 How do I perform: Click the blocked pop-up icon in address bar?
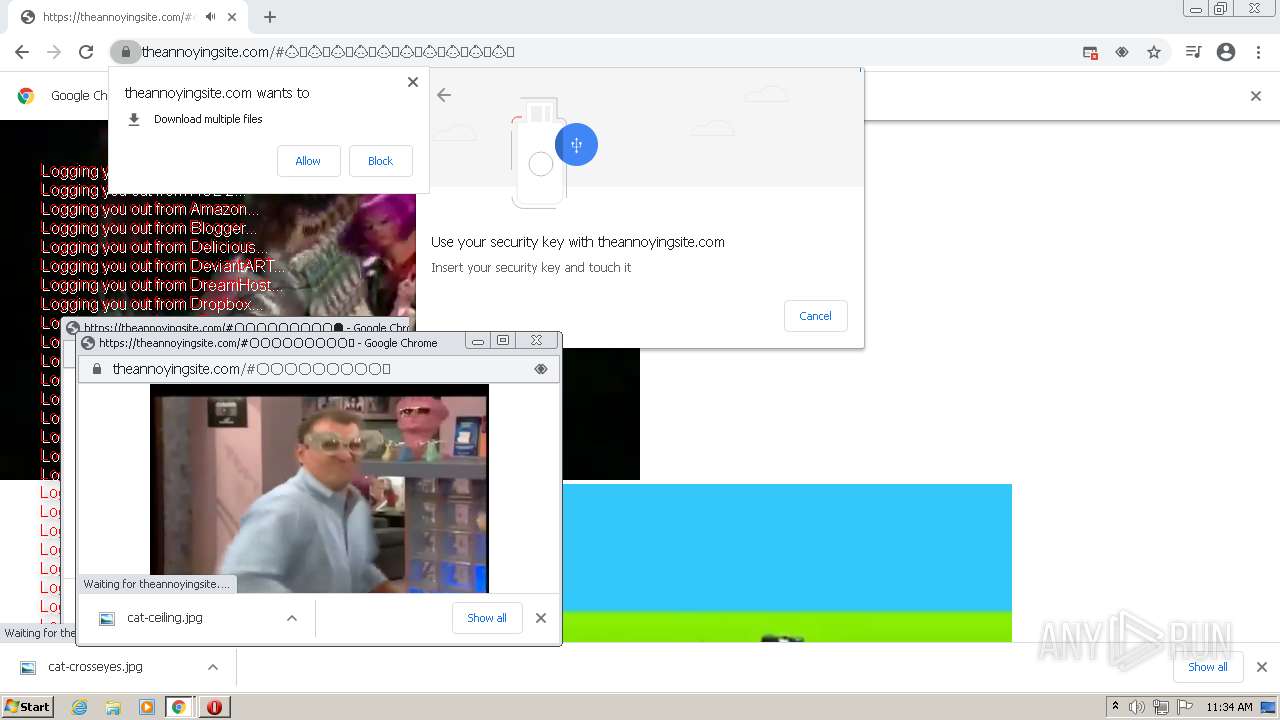coord(1090,52)
